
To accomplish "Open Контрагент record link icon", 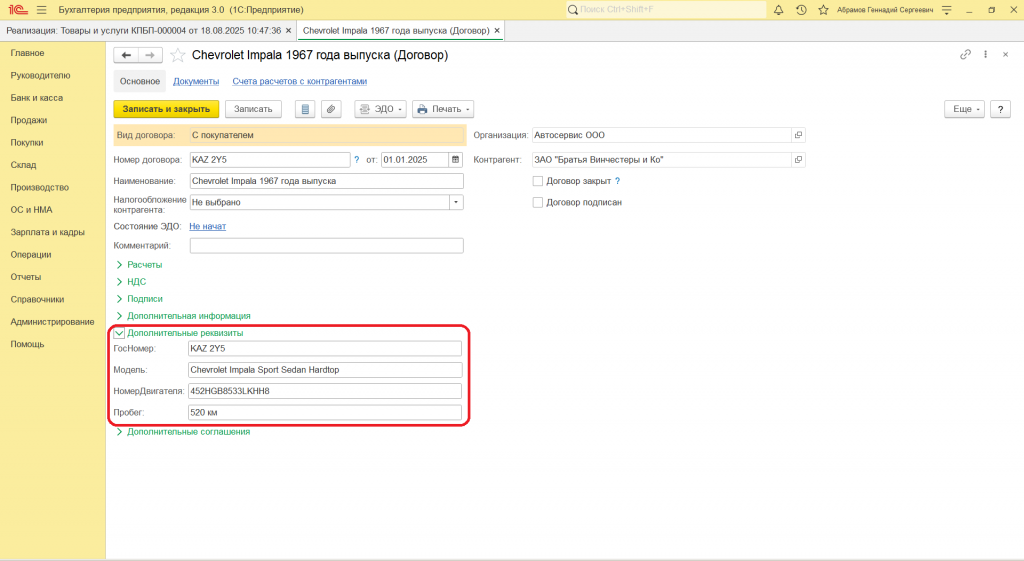I will 798,159.
